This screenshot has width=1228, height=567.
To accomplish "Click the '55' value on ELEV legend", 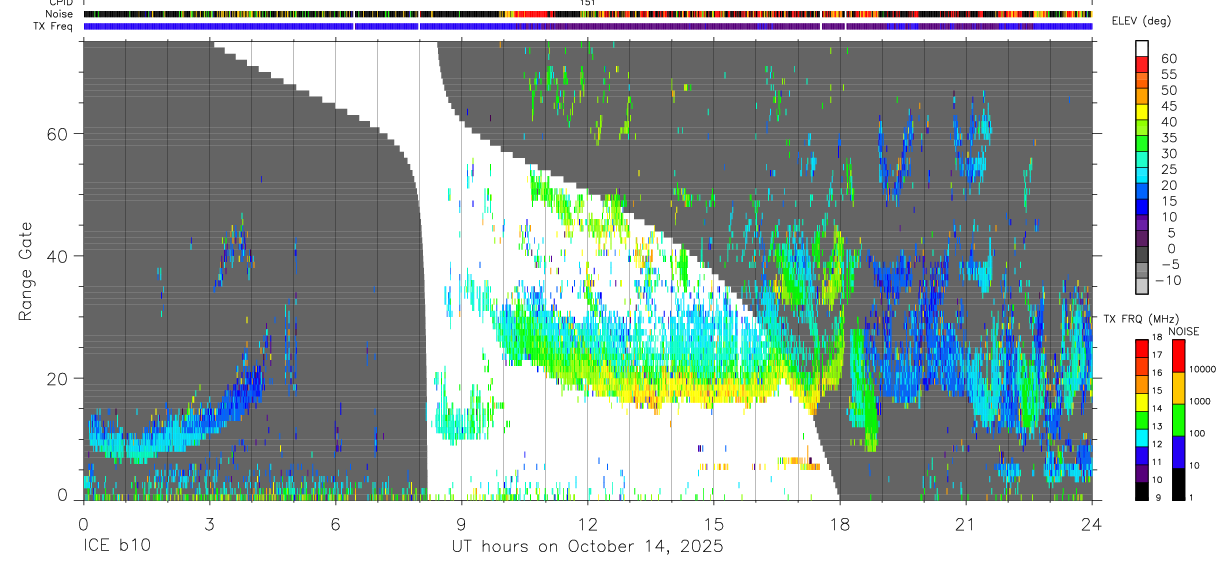I will click(1169, 75).
